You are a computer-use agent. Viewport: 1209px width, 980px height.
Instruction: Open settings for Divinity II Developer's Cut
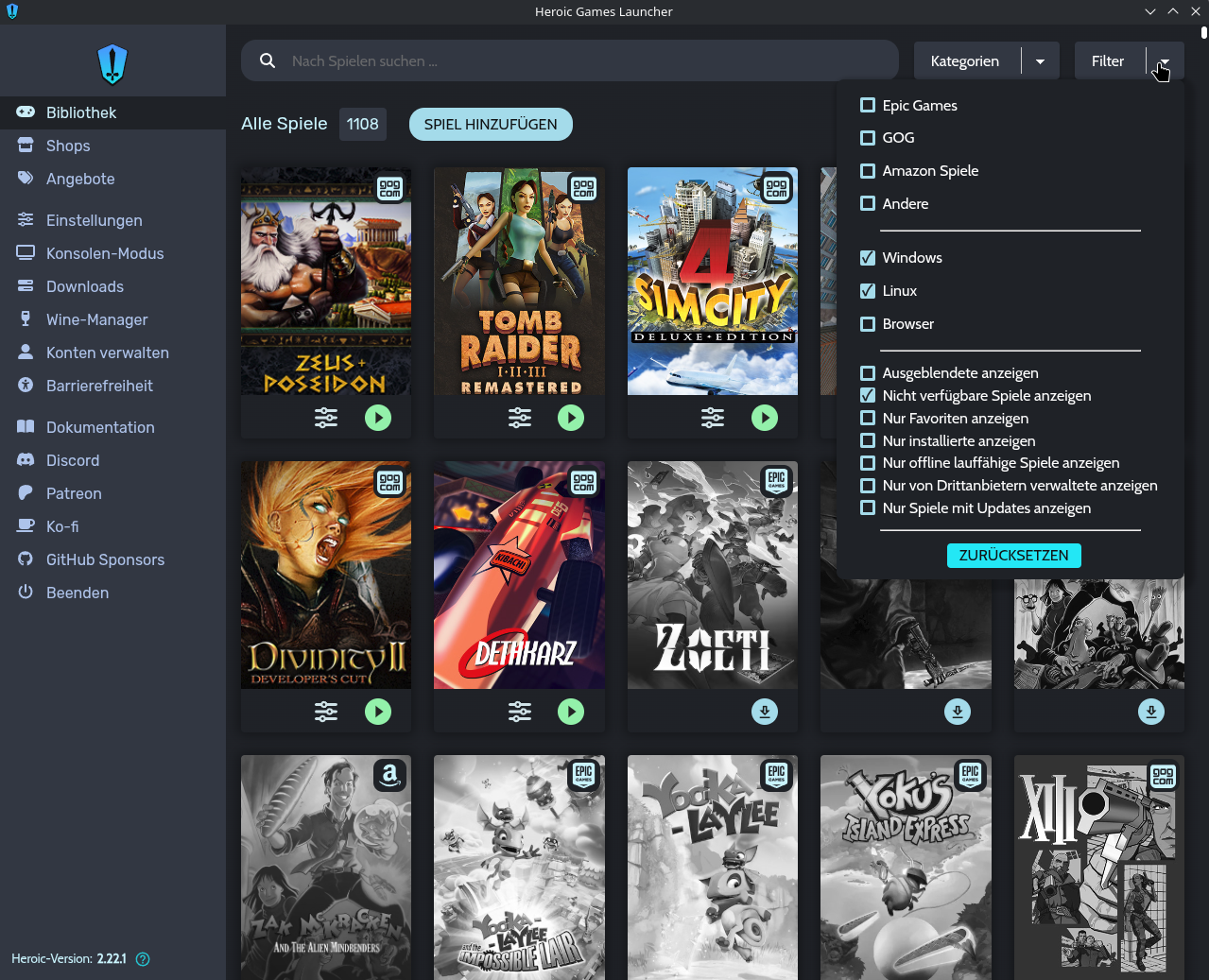click(x=326, y=712)
